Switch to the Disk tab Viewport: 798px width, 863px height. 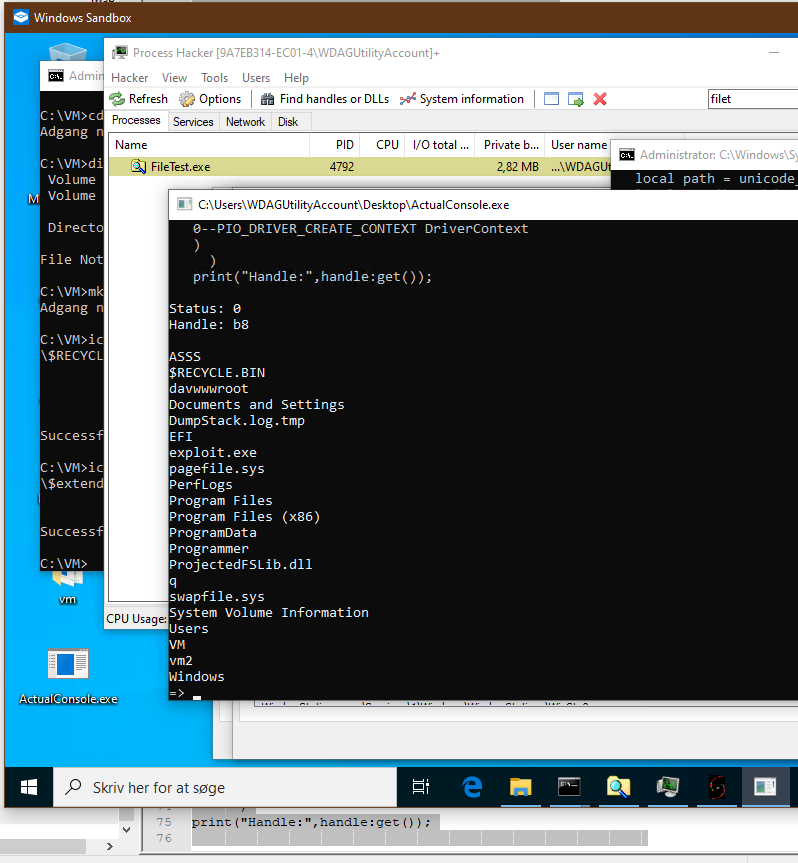point(288,122)
